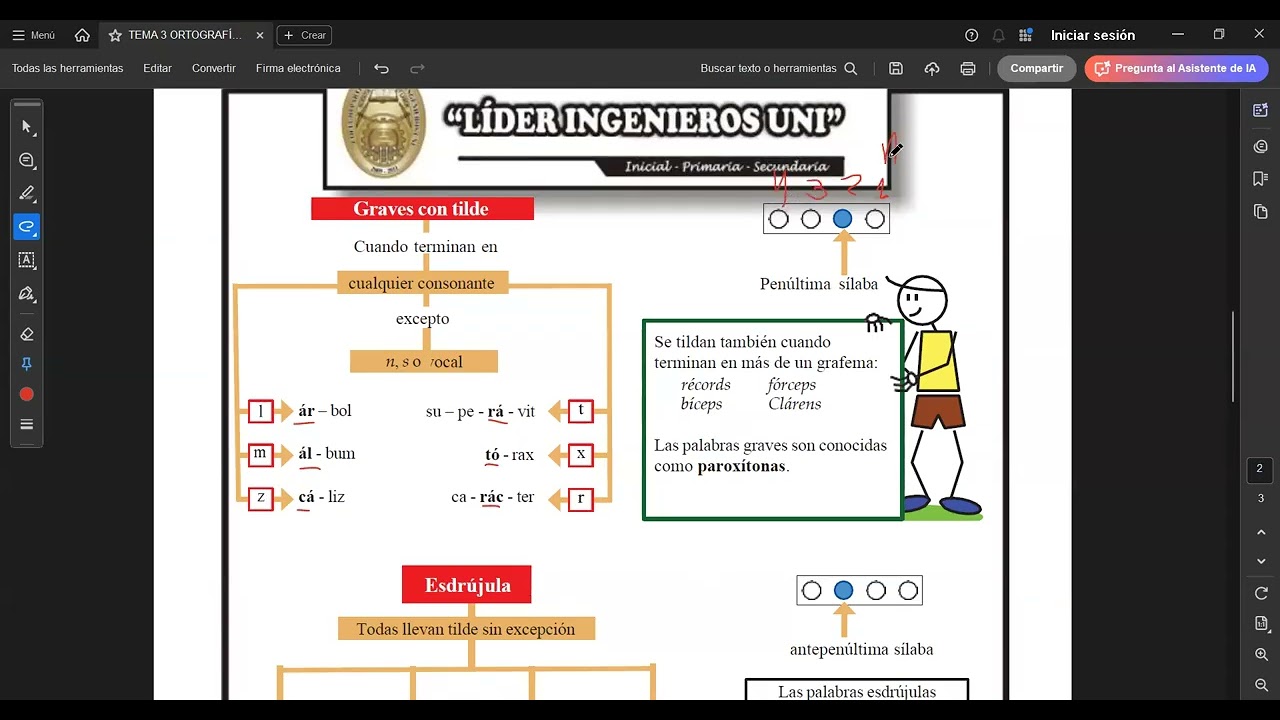
Task: Choose the sign fountain pen tool
Action: pos(27,293)
